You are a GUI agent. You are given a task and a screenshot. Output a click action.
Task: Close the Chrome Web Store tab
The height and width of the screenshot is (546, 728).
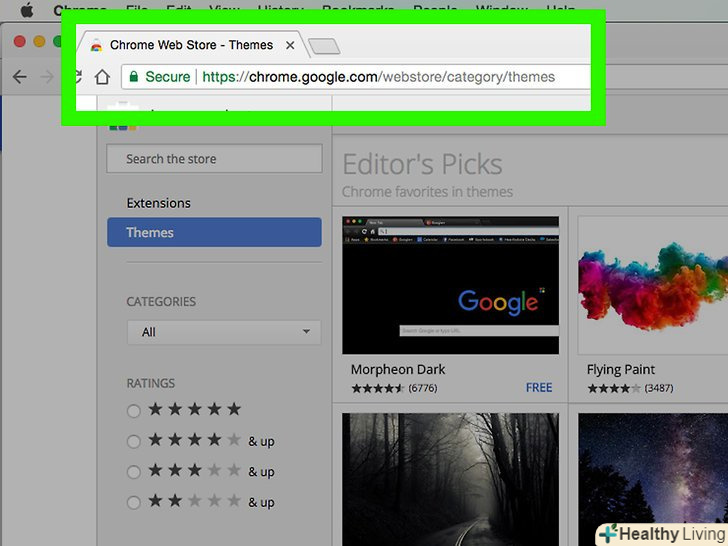click(290, 46)
